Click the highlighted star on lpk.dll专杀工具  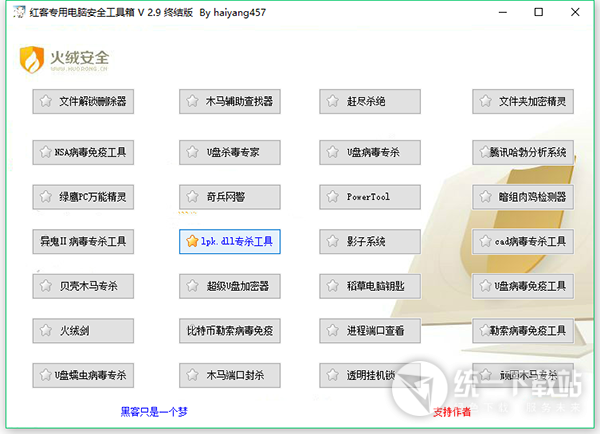click(192, 241)
